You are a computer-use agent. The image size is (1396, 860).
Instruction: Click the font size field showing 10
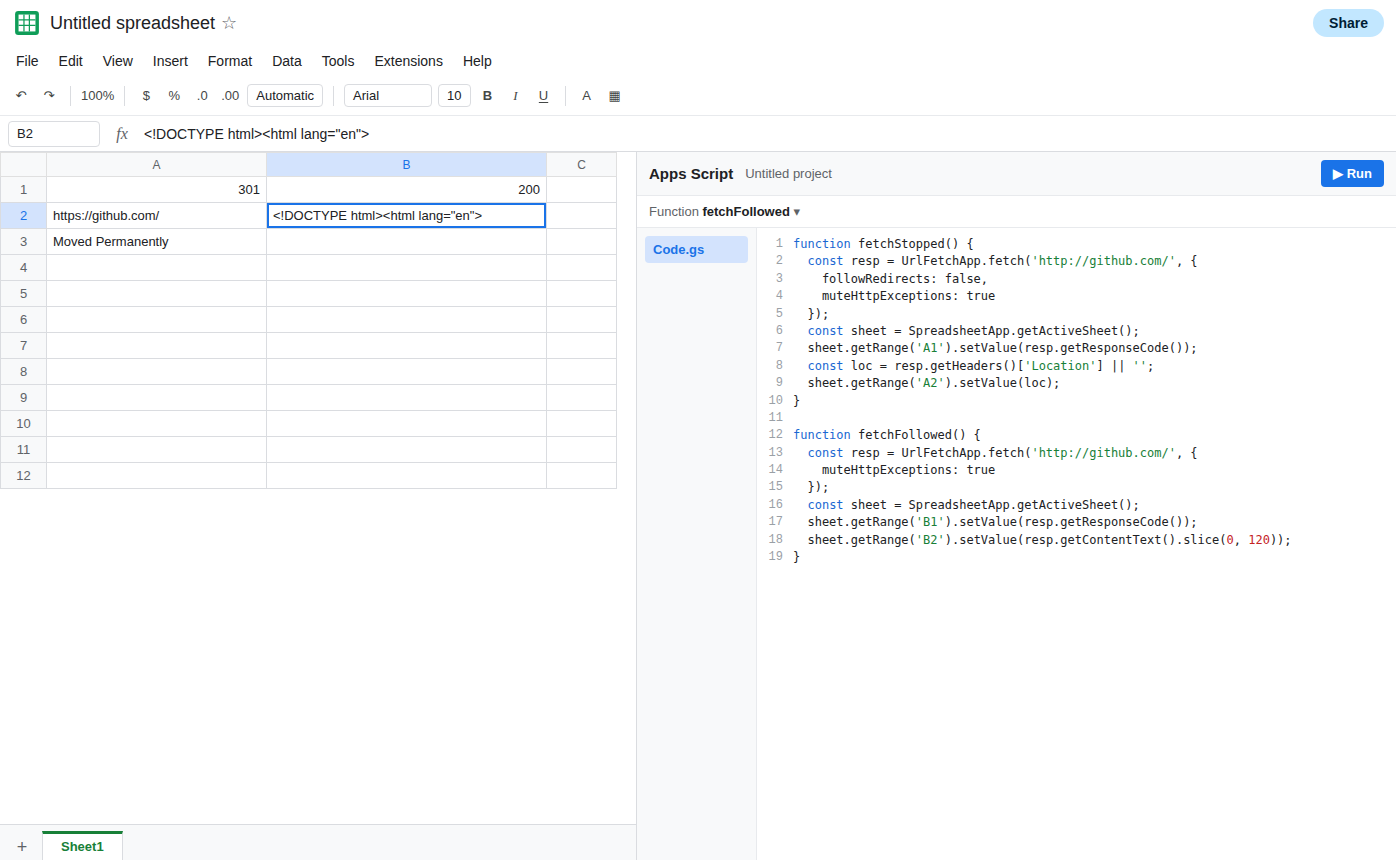[x=454, y=96]
